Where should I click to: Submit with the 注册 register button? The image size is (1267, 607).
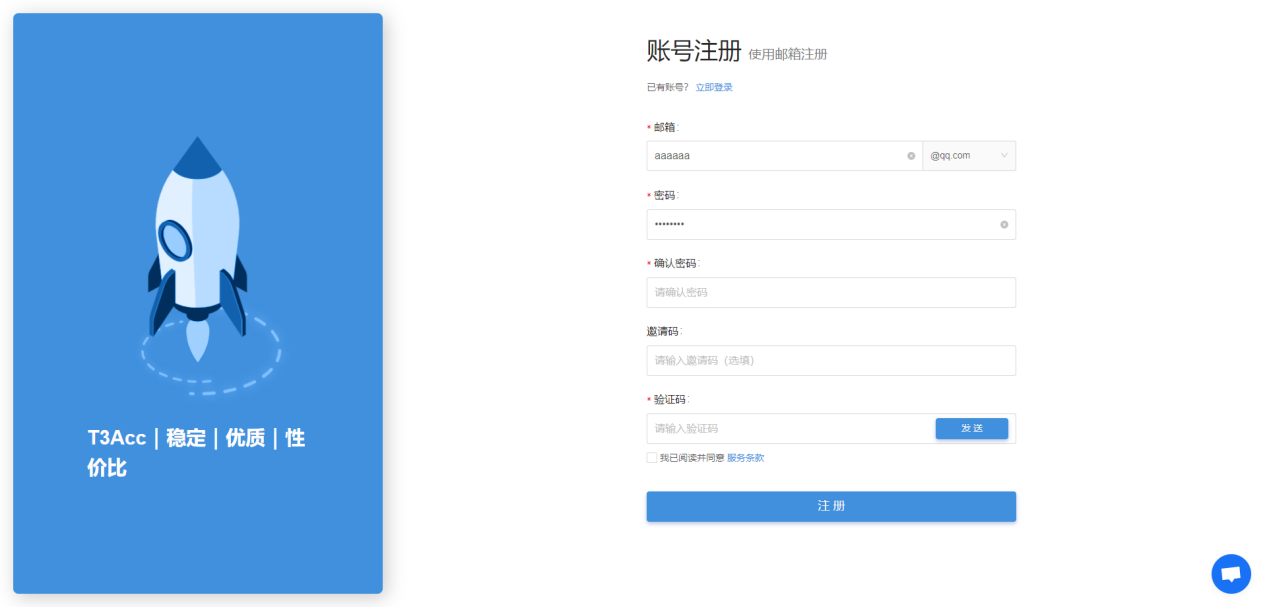pyautogui.click(x=830, y=506)
